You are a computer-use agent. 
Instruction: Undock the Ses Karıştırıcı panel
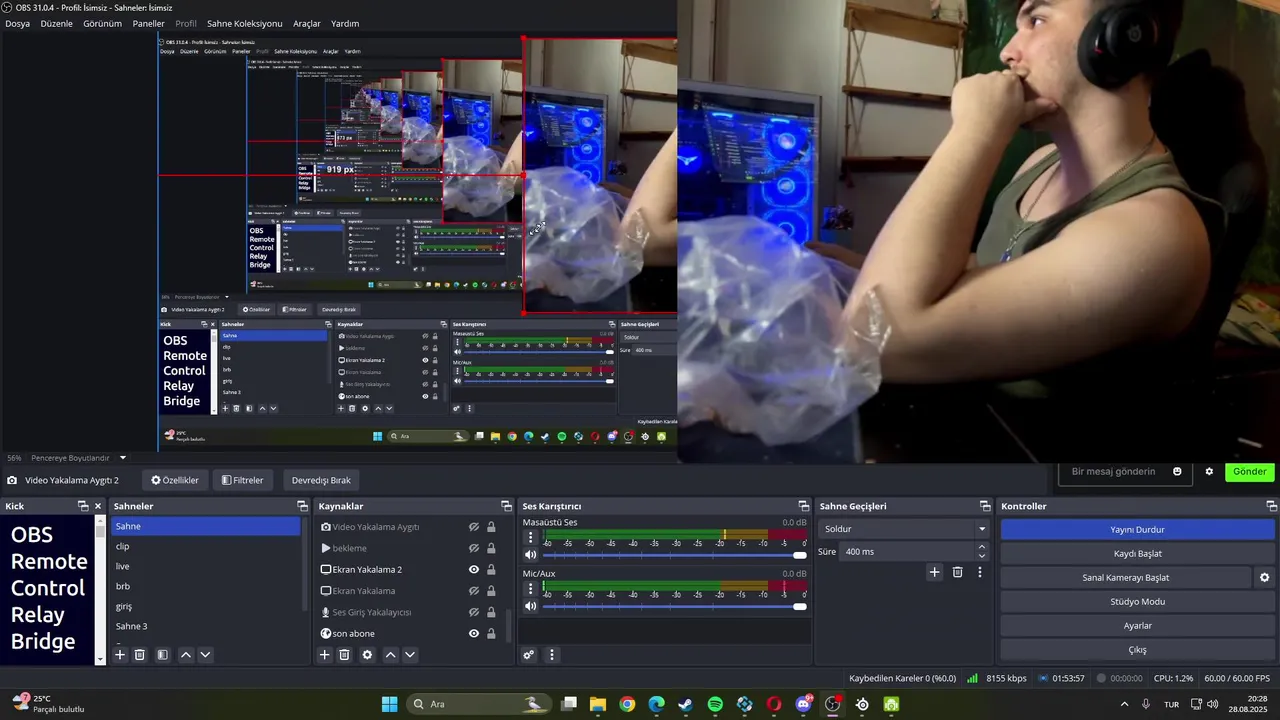click(x=803, y=506)
